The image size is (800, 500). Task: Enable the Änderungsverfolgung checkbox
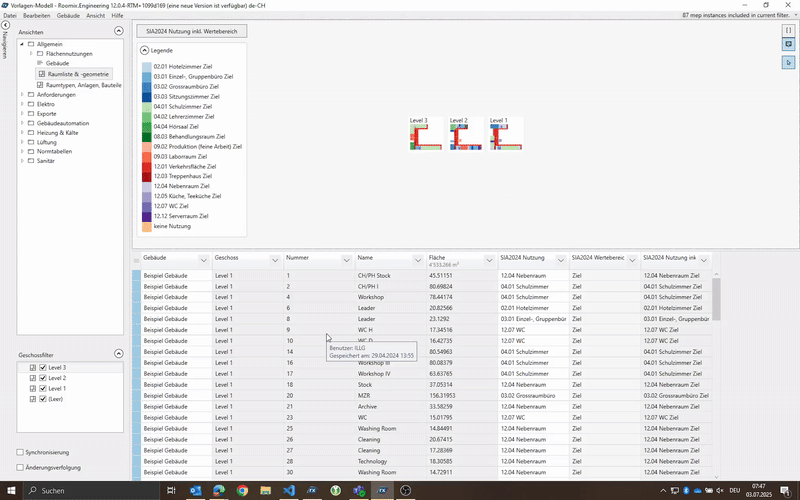click(x=21, y=467)
